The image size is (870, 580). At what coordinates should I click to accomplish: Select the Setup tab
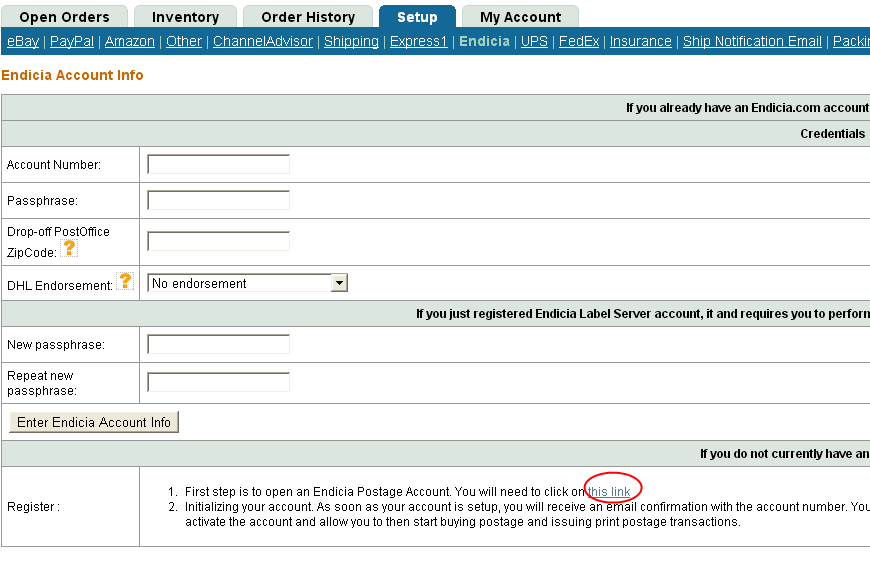pyautogui.click(x=417, y=17)
